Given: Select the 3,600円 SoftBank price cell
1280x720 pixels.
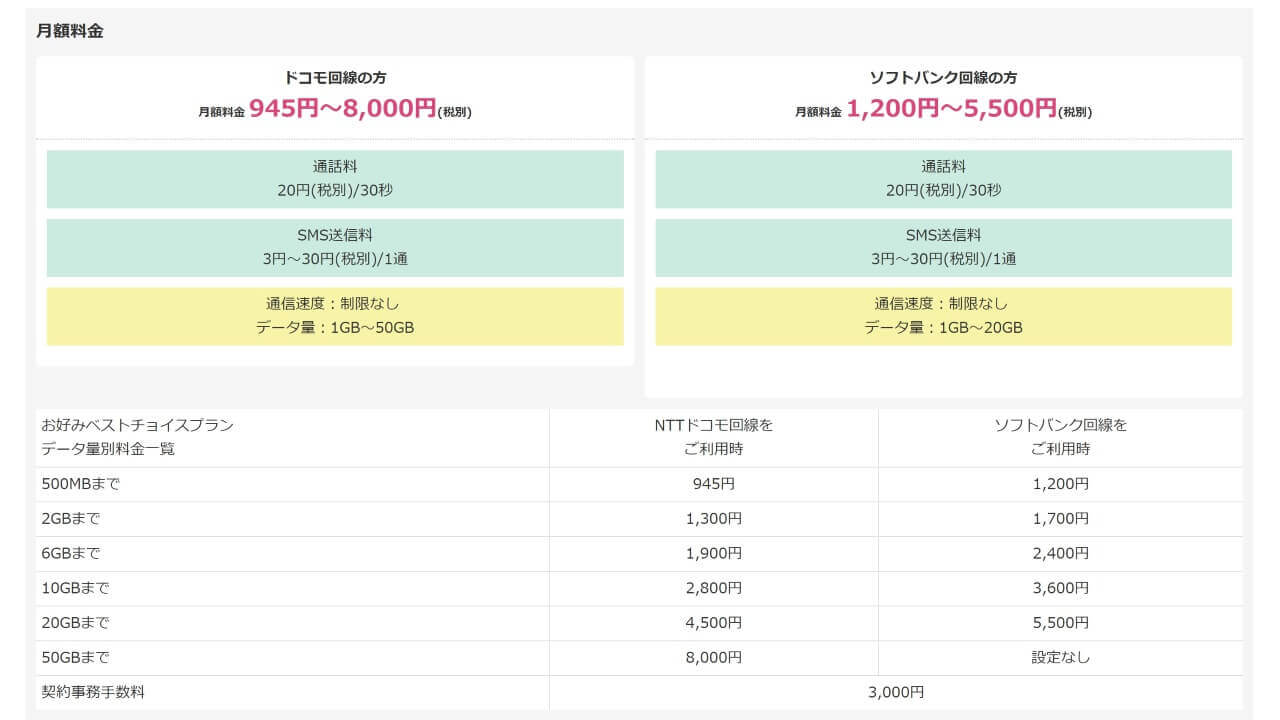Looking at the screenshot, I should tap(1060, 588).
